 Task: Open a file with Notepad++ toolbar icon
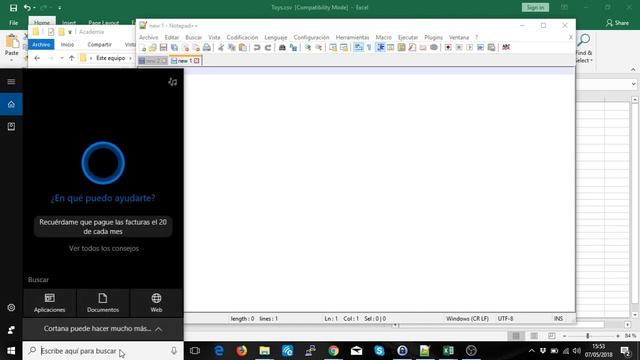click(153, 47)
